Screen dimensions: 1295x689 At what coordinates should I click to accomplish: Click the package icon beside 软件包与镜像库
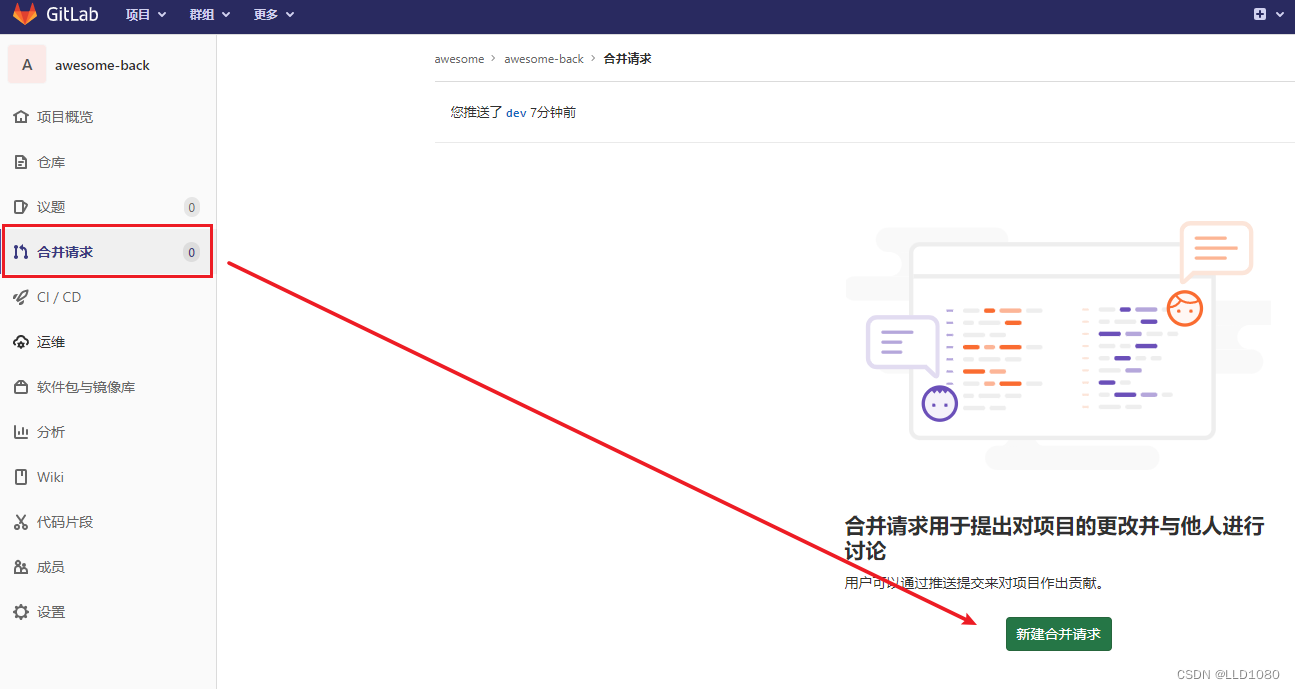point(21,387)
